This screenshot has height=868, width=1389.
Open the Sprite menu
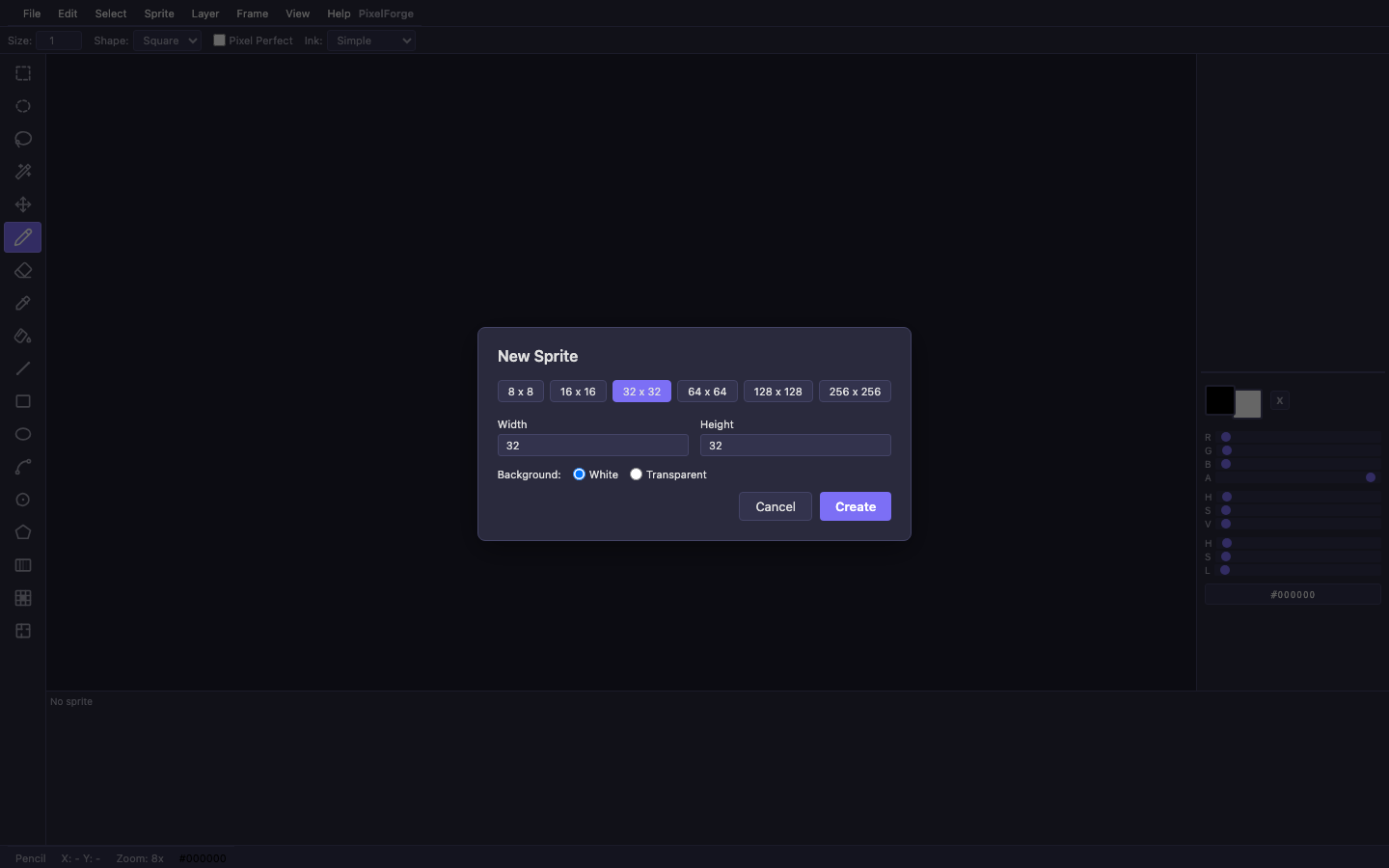[x=159, y=14]
